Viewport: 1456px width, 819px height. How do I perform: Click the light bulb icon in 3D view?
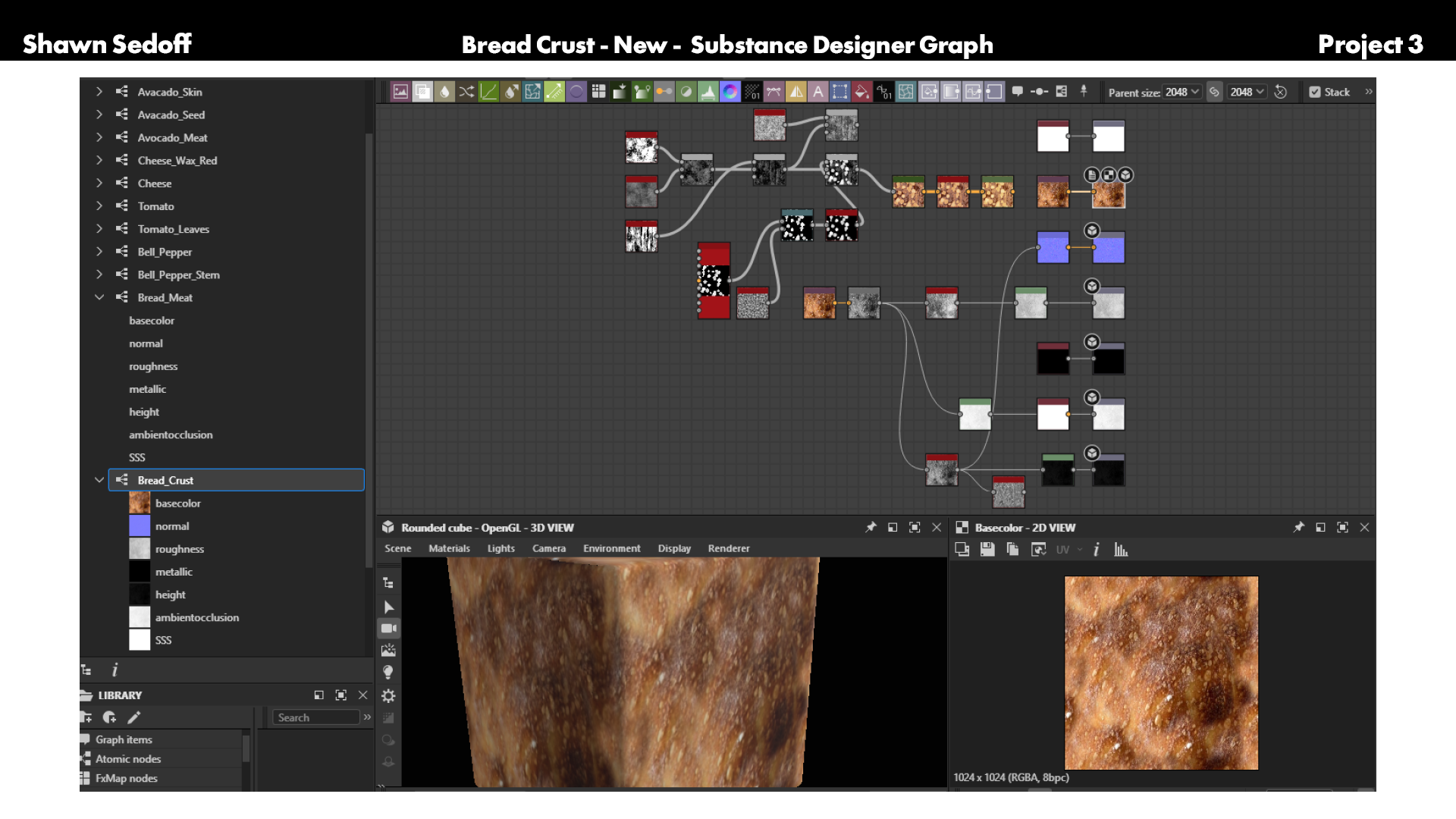(388, 673)
